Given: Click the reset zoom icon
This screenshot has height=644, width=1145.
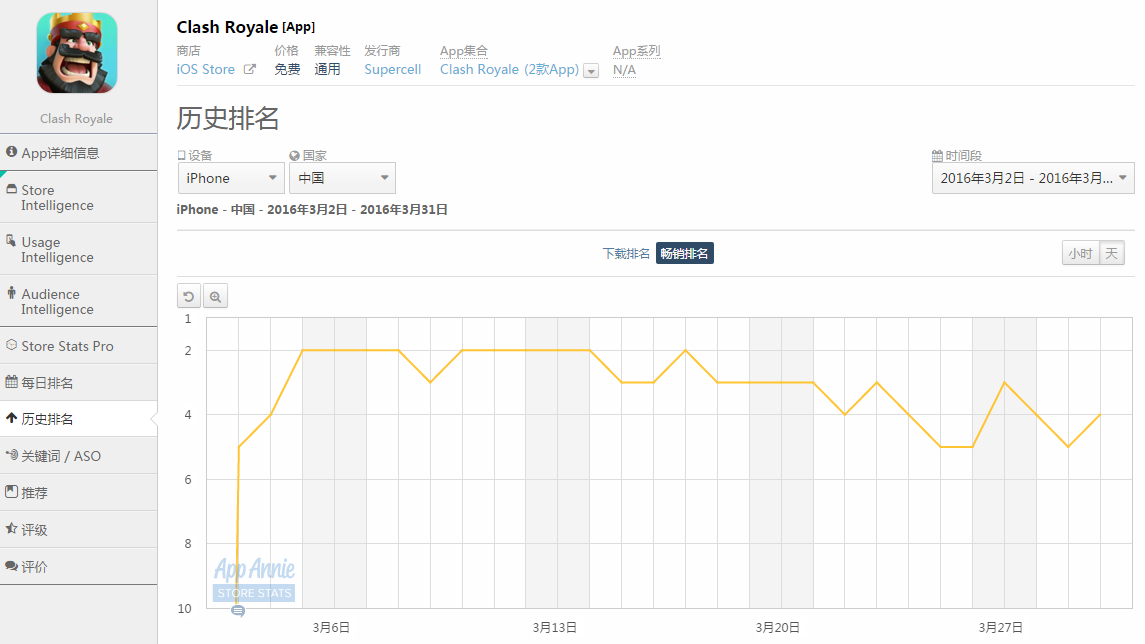Looking at the screenshot, I should click(x=188, y=296).
